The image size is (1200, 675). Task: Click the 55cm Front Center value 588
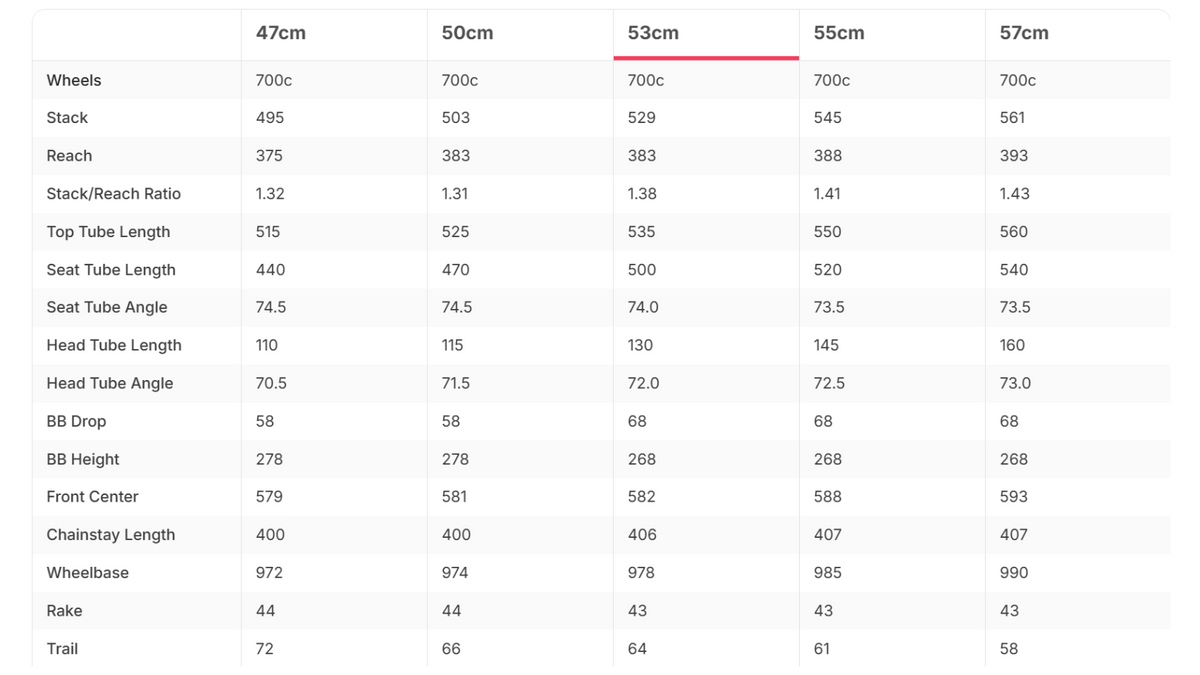[828, 497]
